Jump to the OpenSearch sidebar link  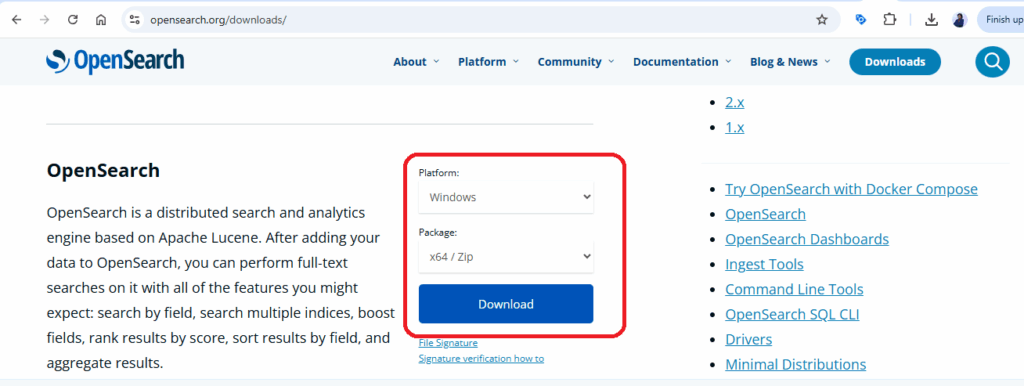[765, 214]
